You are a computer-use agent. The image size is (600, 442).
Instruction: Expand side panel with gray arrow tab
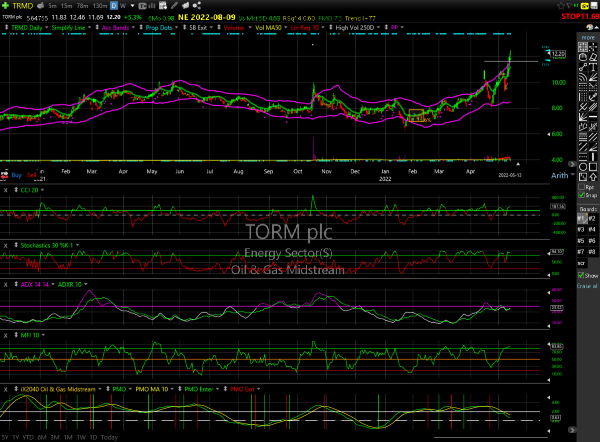point(572,164)
